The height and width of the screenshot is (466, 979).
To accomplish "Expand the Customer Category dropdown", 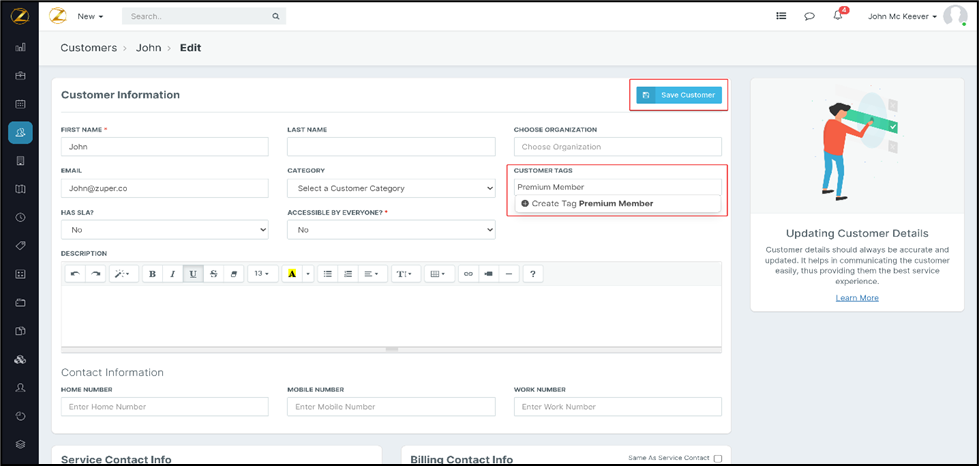I will [391, 188].
